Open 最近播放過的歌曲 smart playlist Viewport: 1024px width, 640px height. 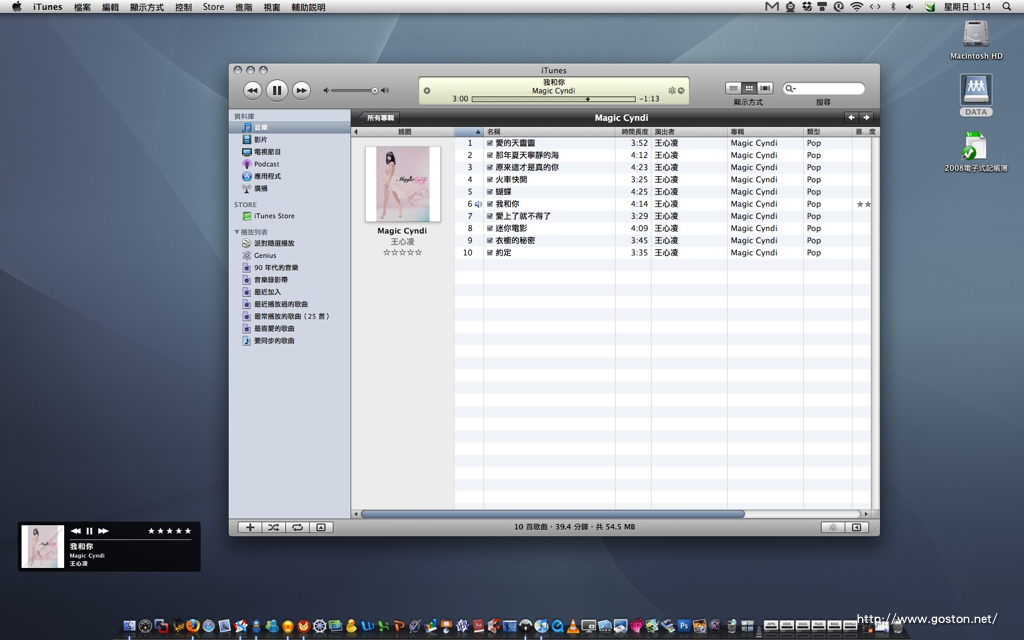coord(289,304)
